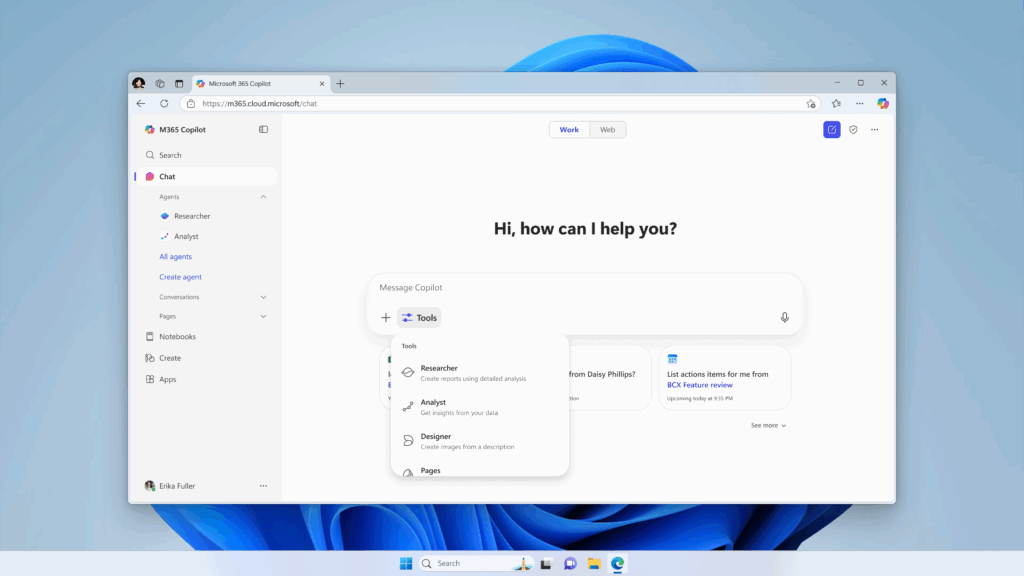Screen dimensions: 1024x576
Task: Click the plus attach icon
Action: pyautogui.click(x=386, y=318)
